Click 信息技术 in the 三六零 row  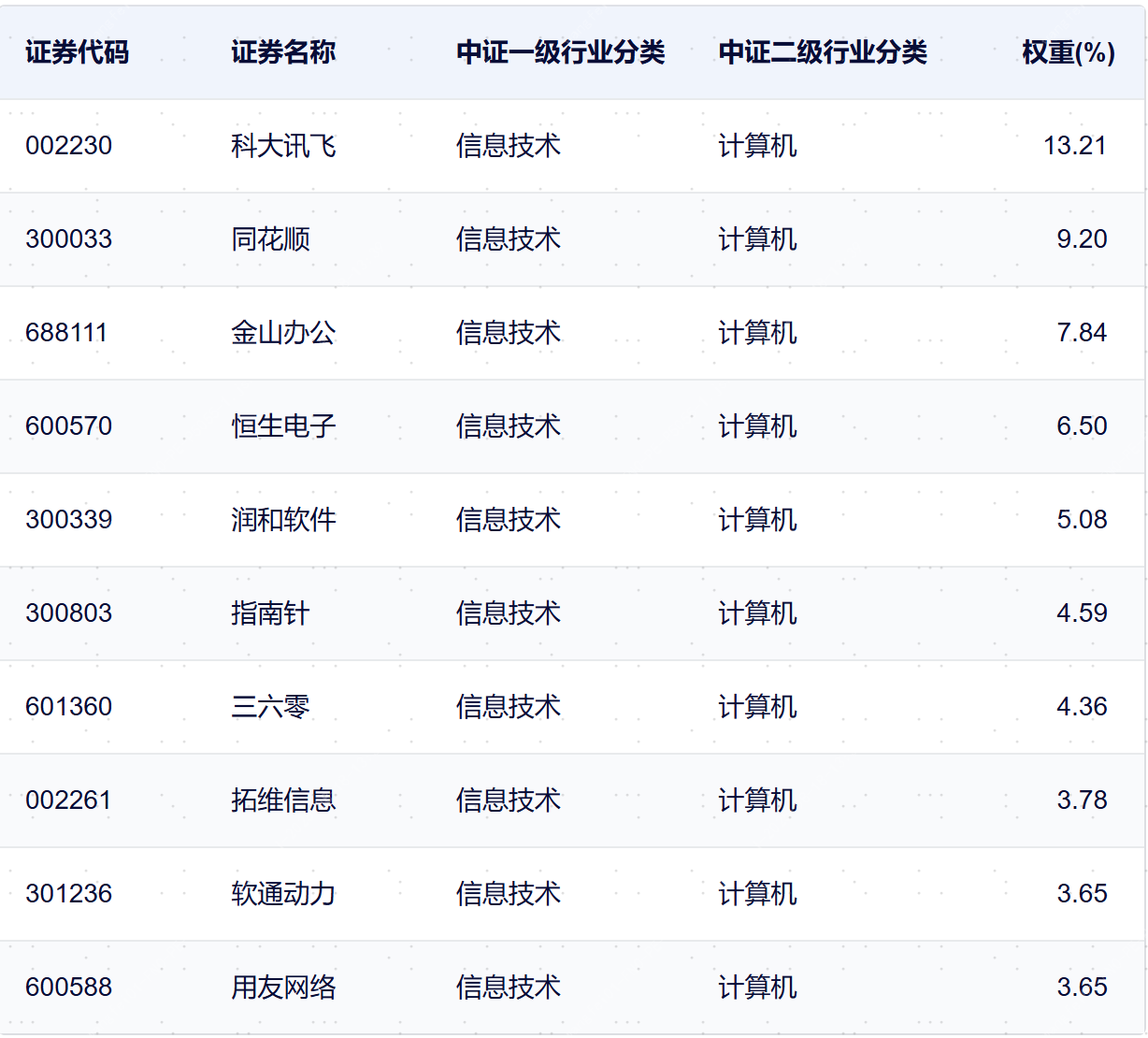coord(509,707)
